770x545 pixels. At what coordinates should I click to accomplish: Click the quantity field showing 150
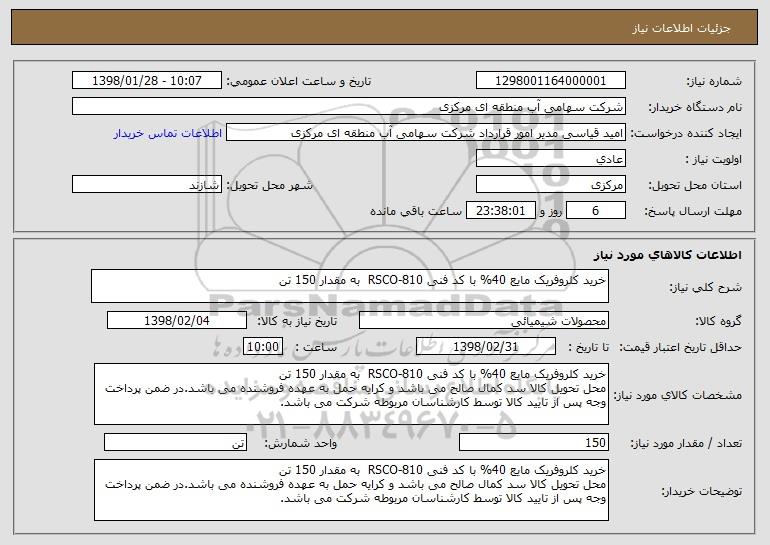click(534, 442)
